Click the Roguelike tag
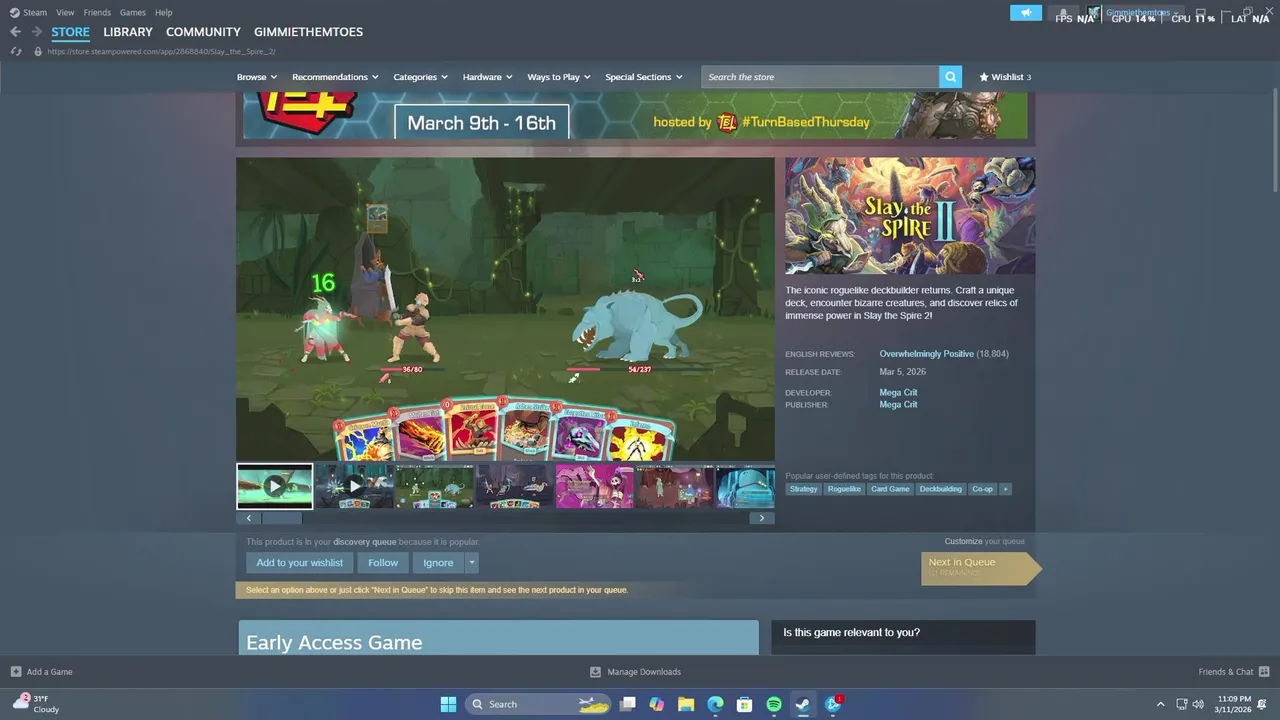This screenshot has height=720, width=1280. (x=844, y=489)
